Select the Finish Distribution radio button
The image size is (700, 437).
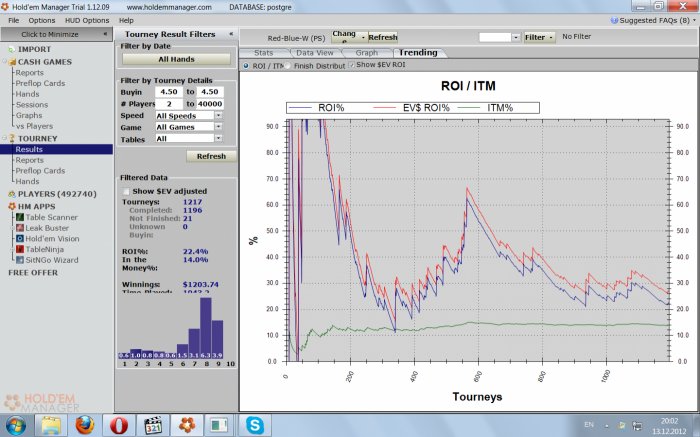(x=288, y=66)
